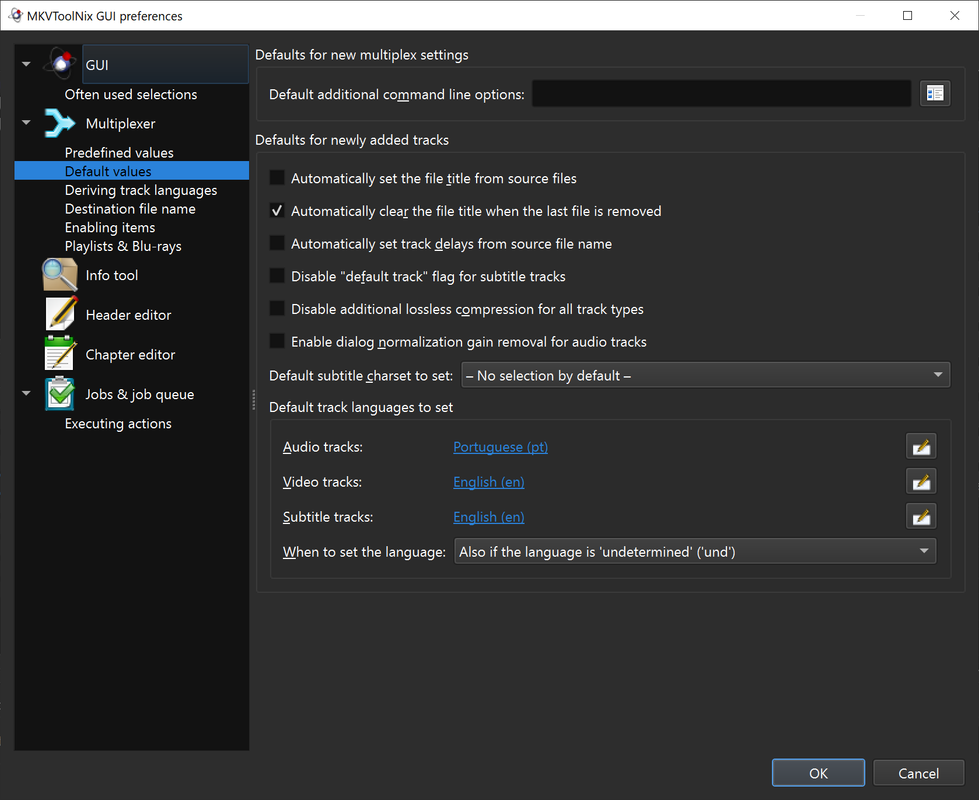Maximize the preferences window
The height and width of the screenshot is (800, 979).
tap(907, 16)
